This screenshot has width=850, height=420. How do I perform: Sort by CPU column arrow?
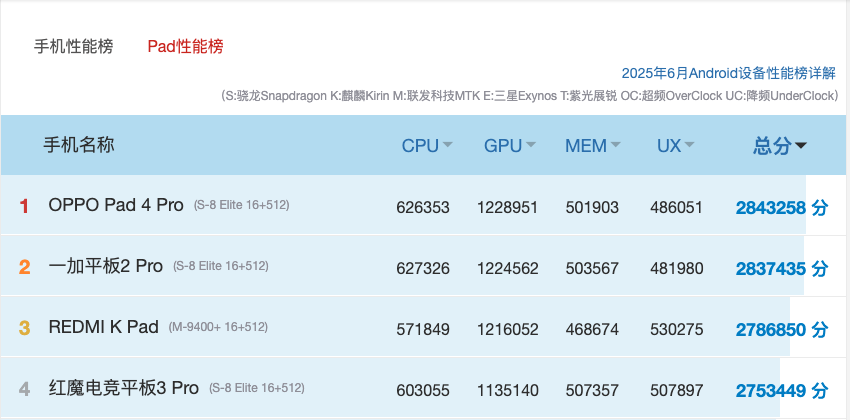[x=448, y=145]
